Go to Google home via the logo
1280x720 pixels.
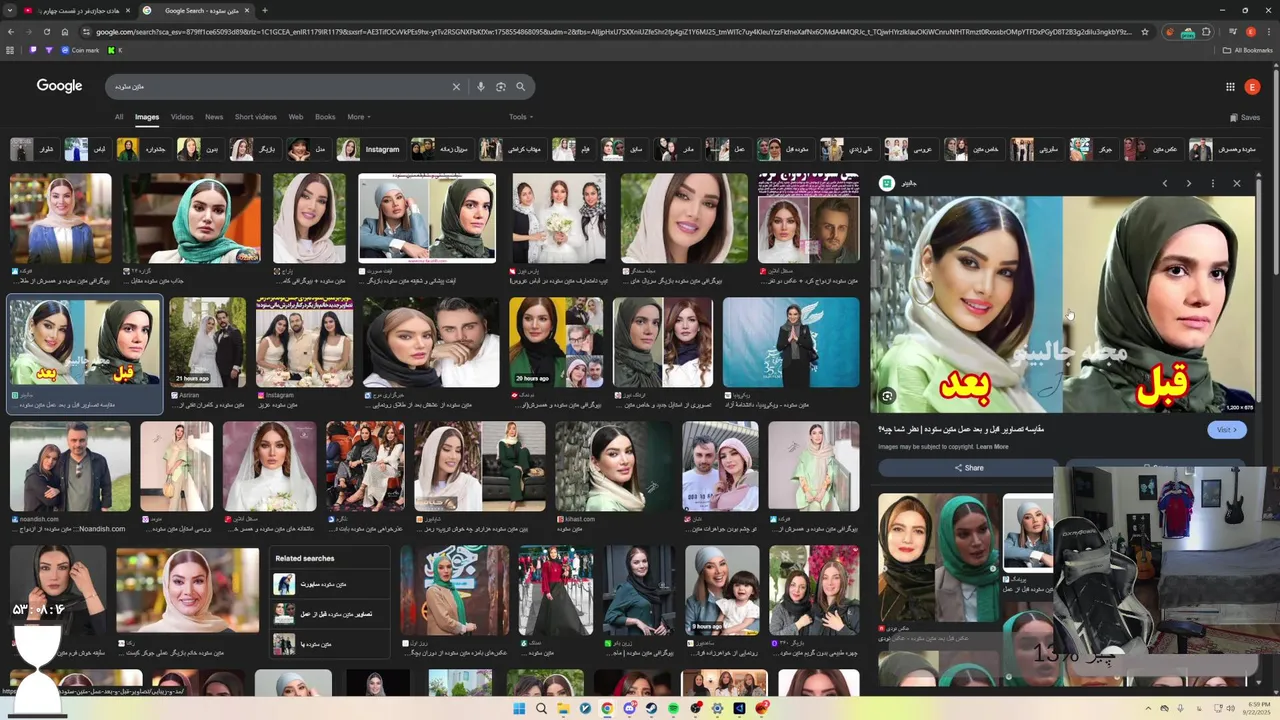(60, 86)
